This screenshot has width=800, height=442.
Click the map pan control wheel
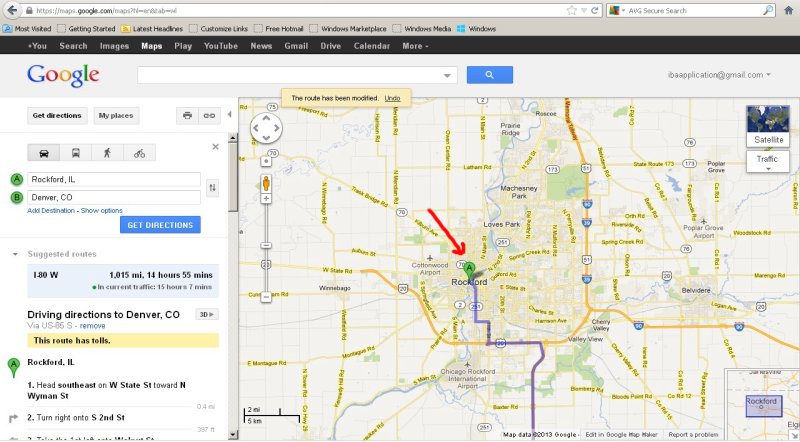[266, 128]
